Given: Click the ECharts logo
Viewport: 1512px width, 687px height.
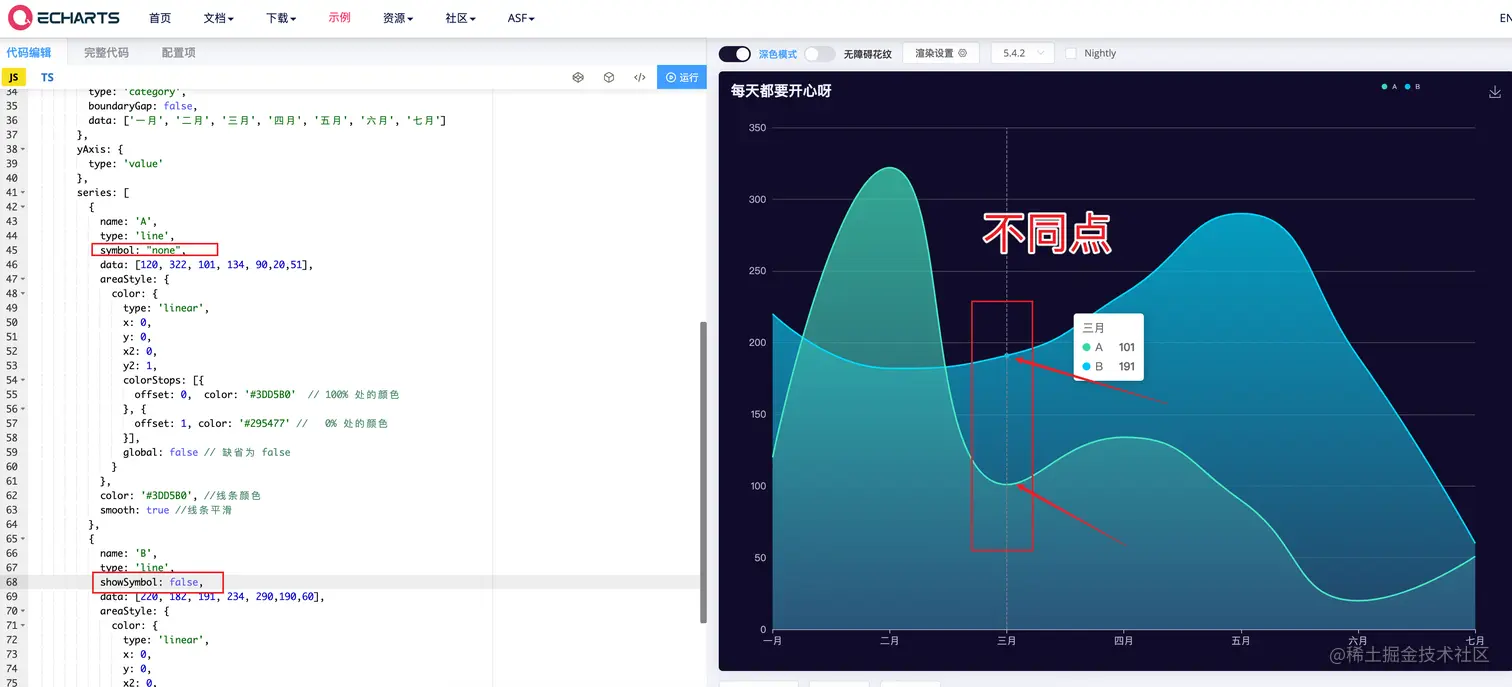Looking at the screenshot, I should (64, 18).
